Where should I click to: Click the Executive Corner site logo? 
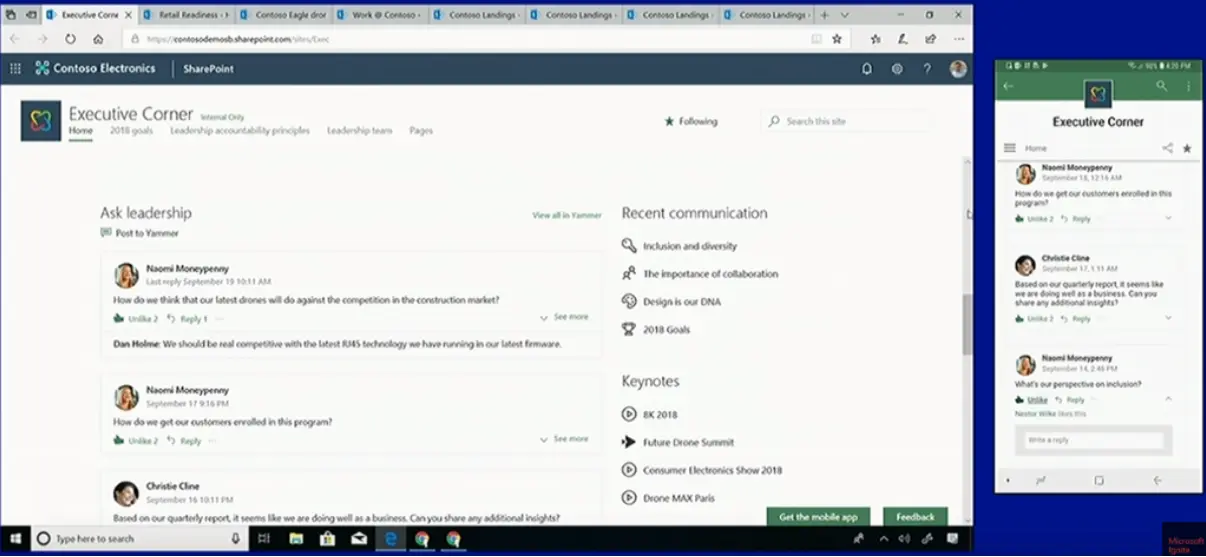(40, 121)
